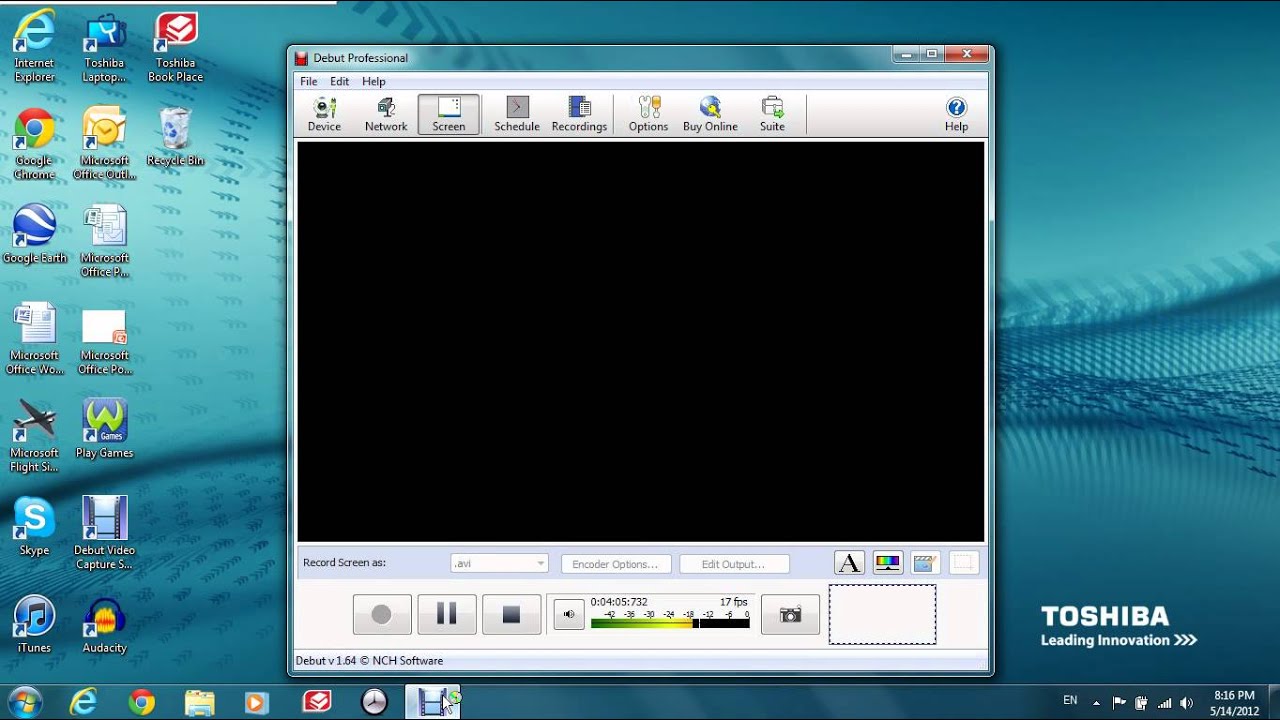This screenshot has width=1280, height=720.
Task: Open the text caption tool
Action: 849,563
